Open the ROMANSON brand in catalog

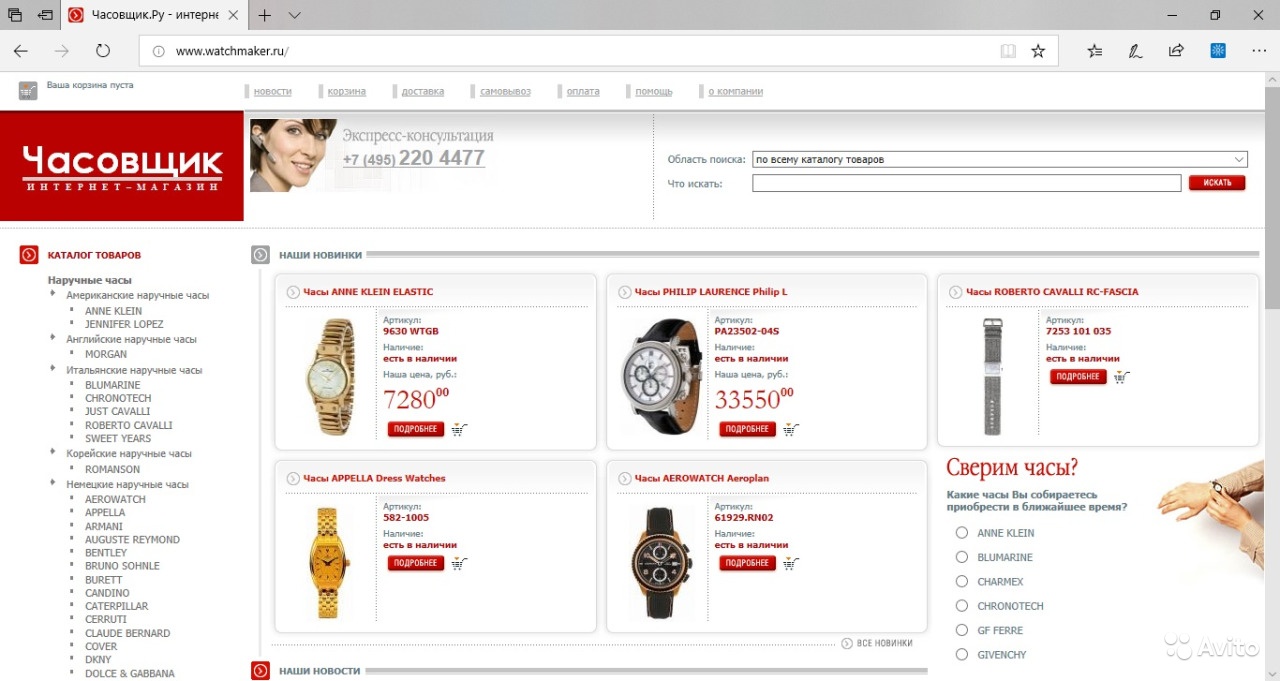coord(112,469)
